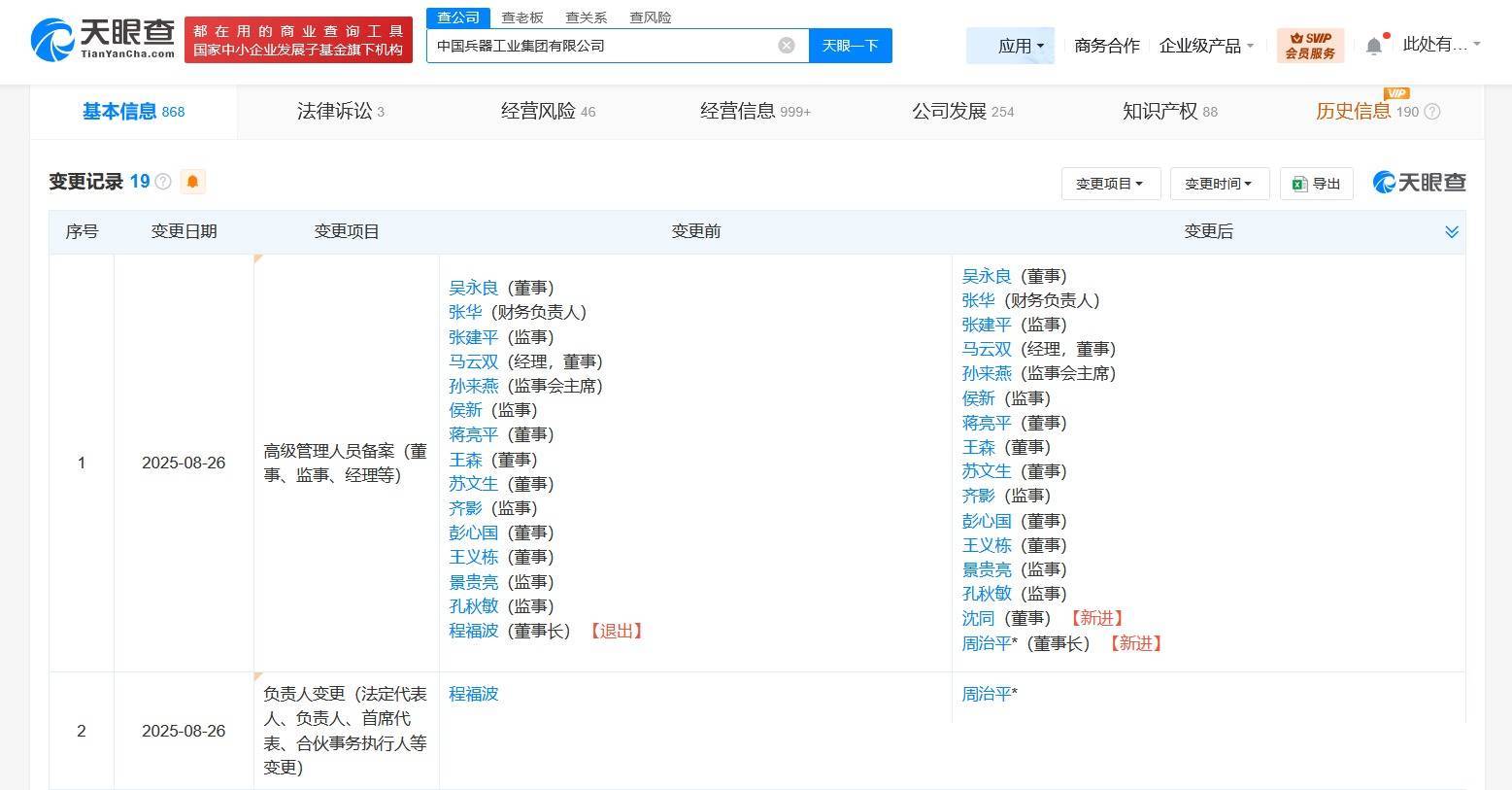Open 沈同 (董事) link in 变更后
Image resolution: width=1512 pixels, height=790 pixels.
978,618
